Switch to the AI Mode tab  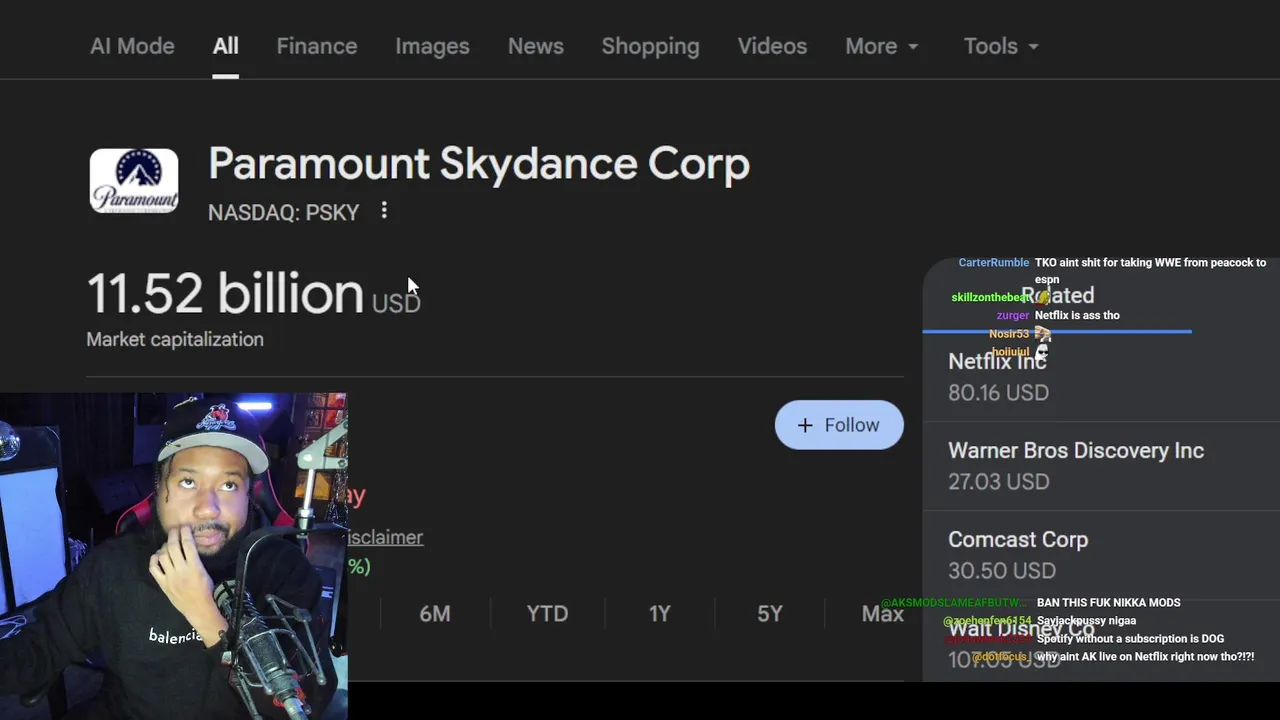(132, 46)
